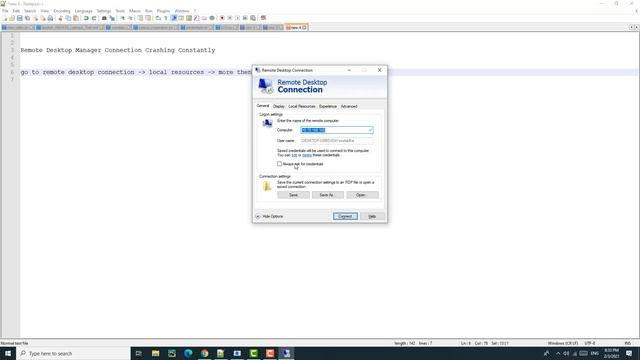
Task: Click the Help button in the dialog
Action: pyautogui.click(x=372, y=216)
